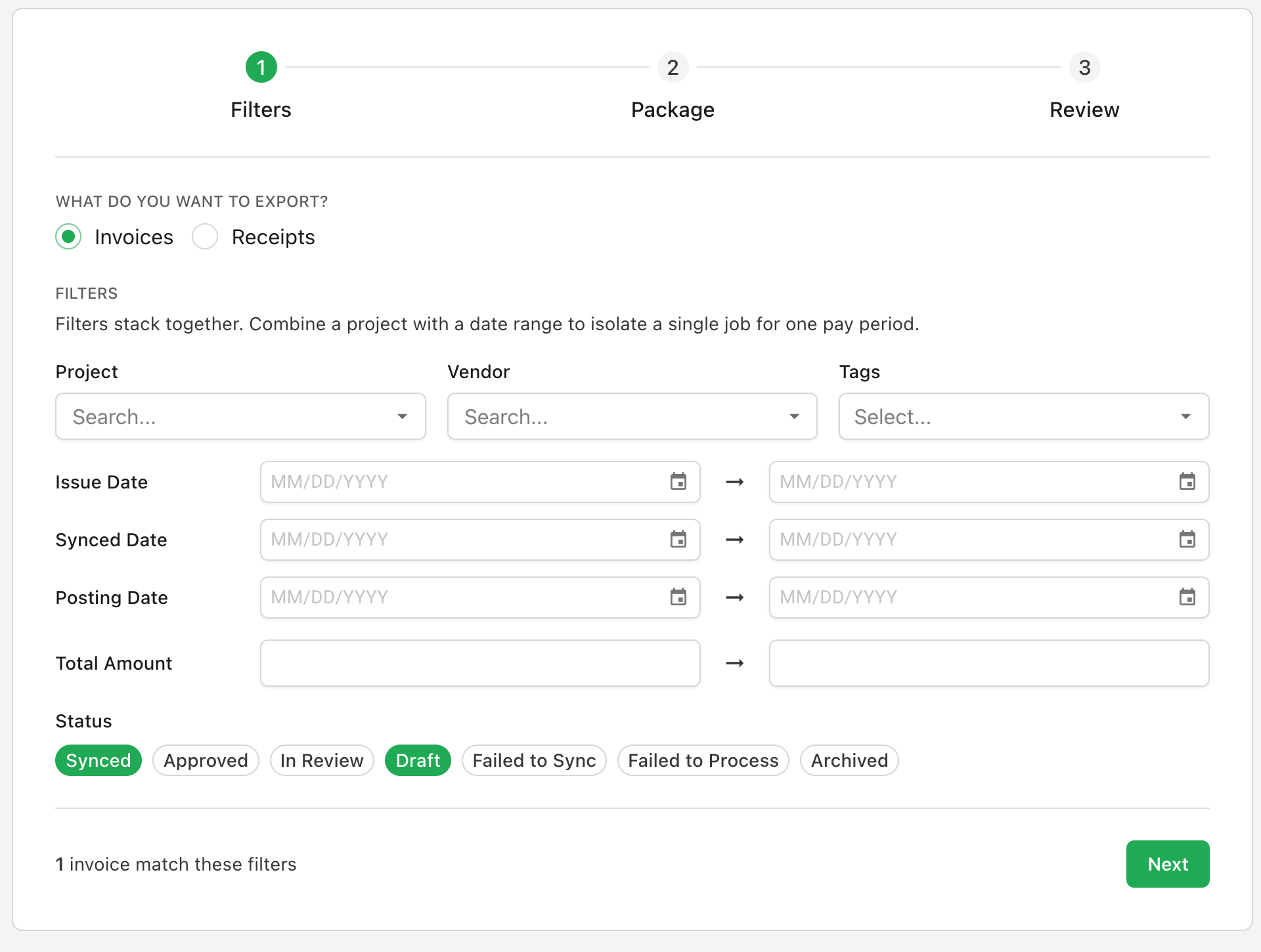
Task: Click the Total Amount minimum field
Action: coord(480,663)
